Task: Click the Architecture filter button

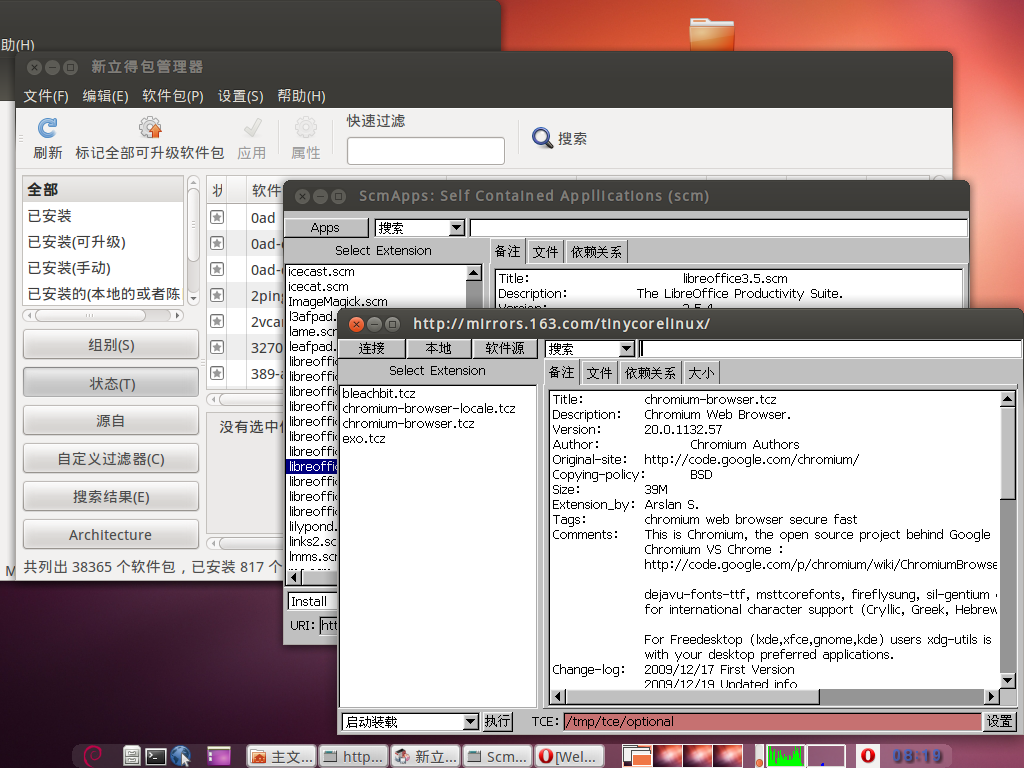Action: [x=111, y=534]
